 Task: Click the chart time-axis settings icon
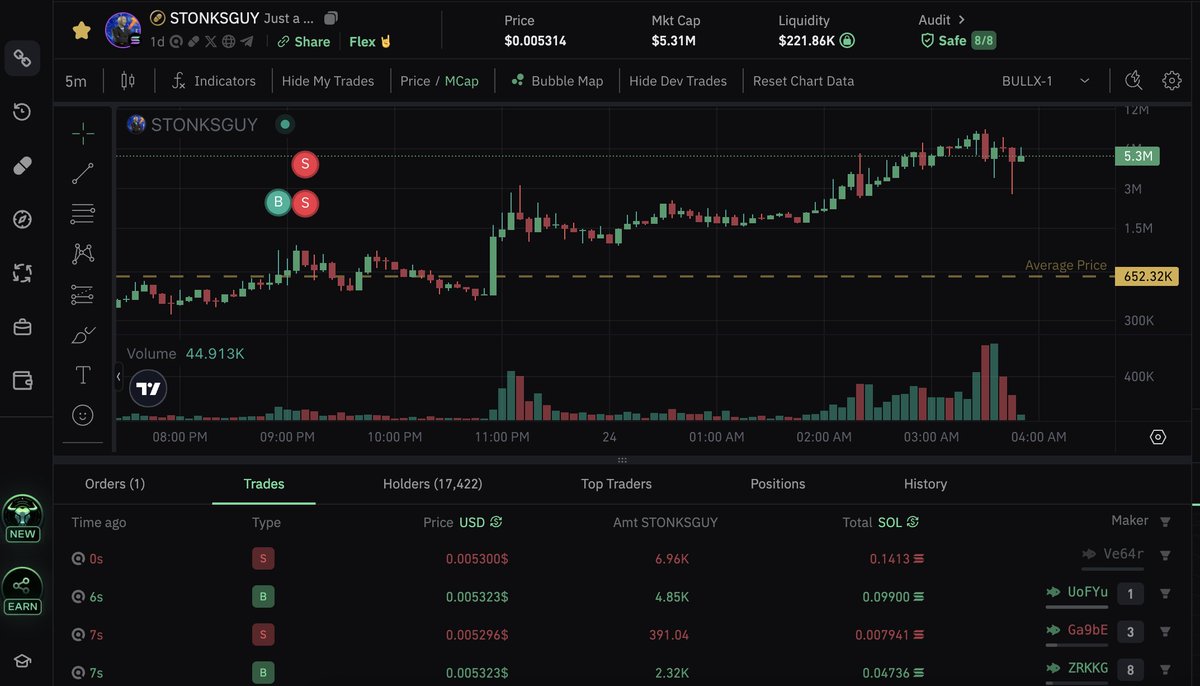pyautogui.click(x=1158, y=437)
